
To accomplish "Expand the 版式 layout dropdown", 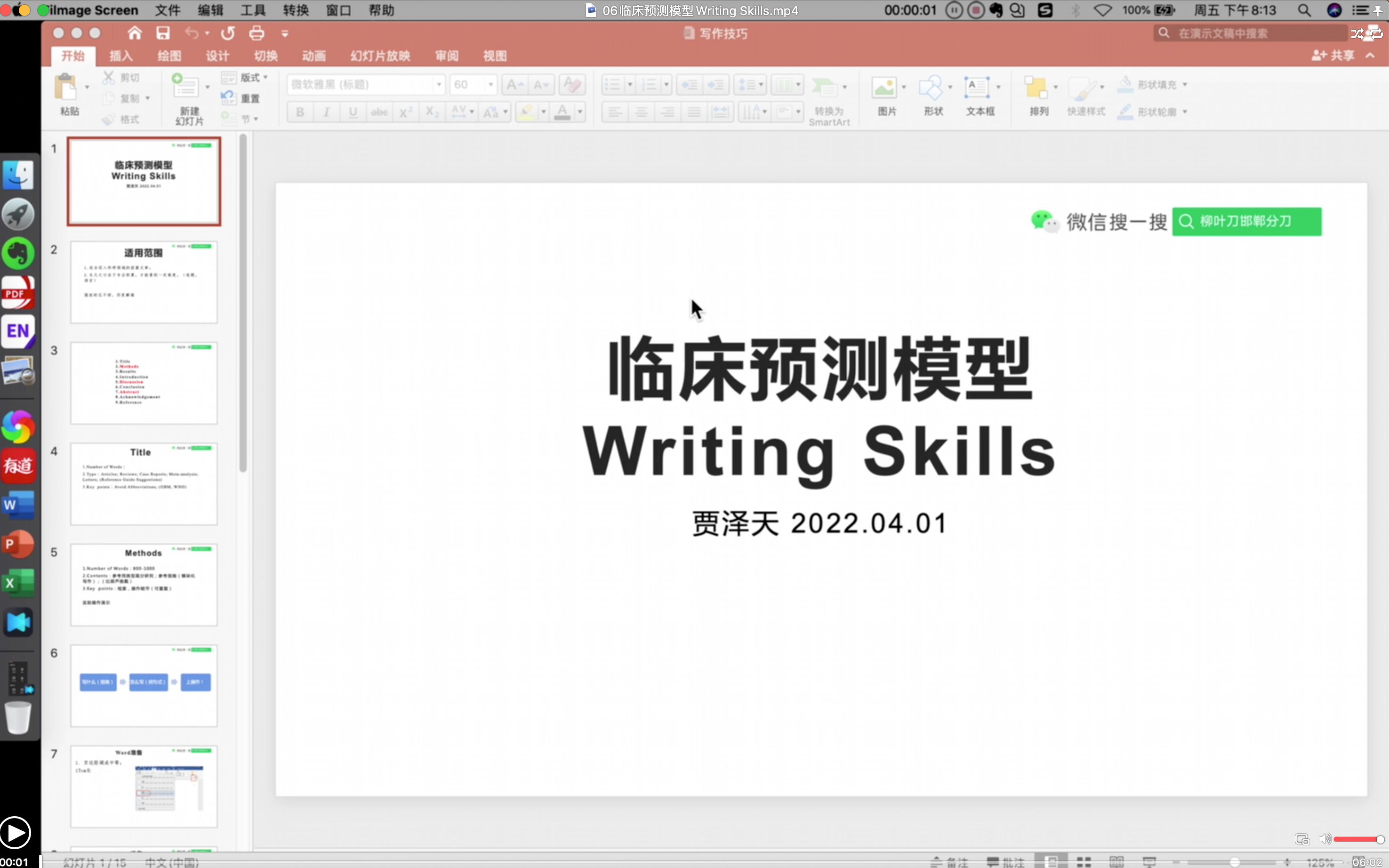I will click(266, 77).
